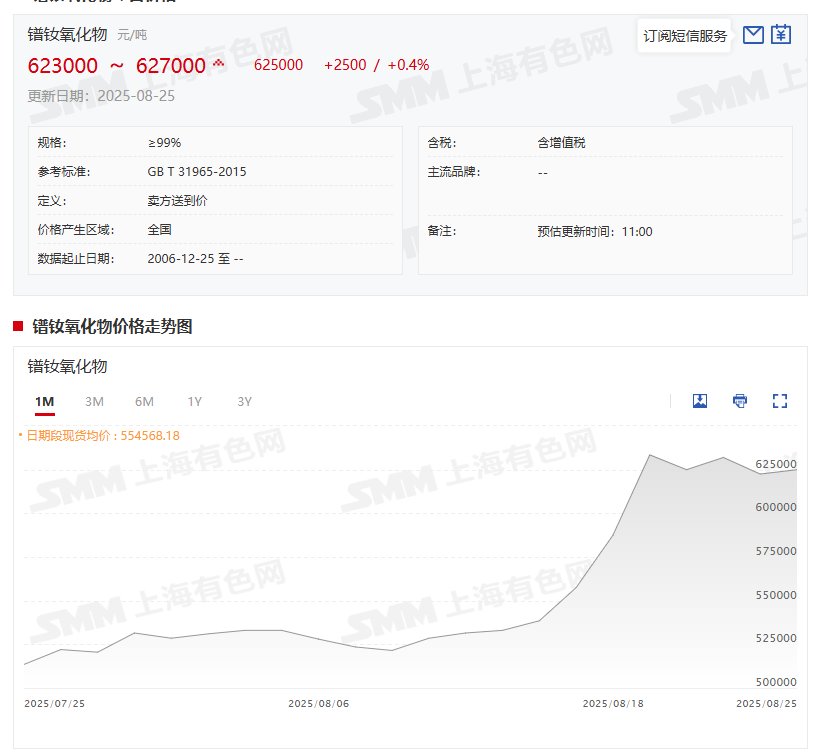Screen dimensions: 817x753
Task: Click the red square section marker
Action: coord(18,326)
